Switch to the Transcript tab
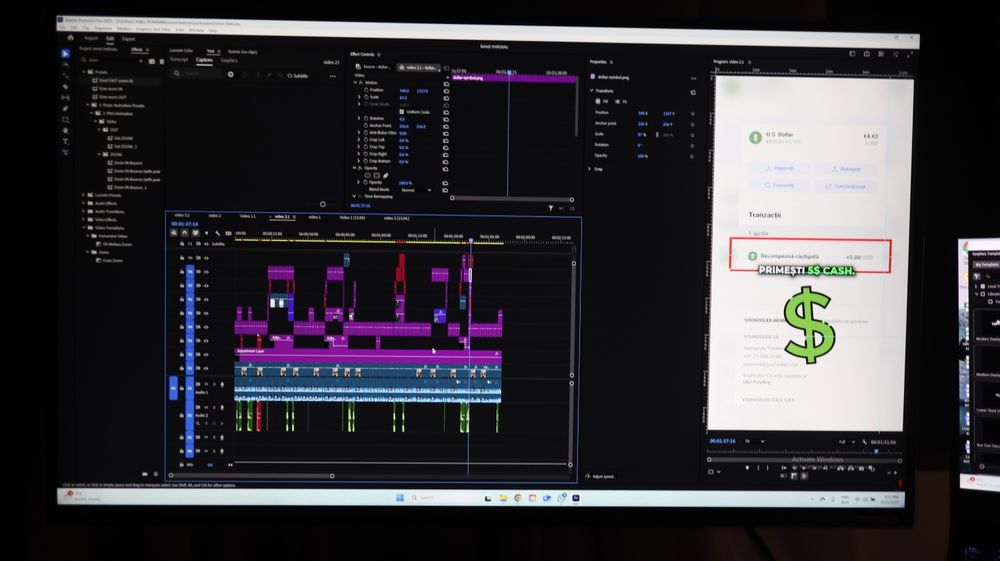This screenshot has width=1000, height=561. click(x=179, y=60)
